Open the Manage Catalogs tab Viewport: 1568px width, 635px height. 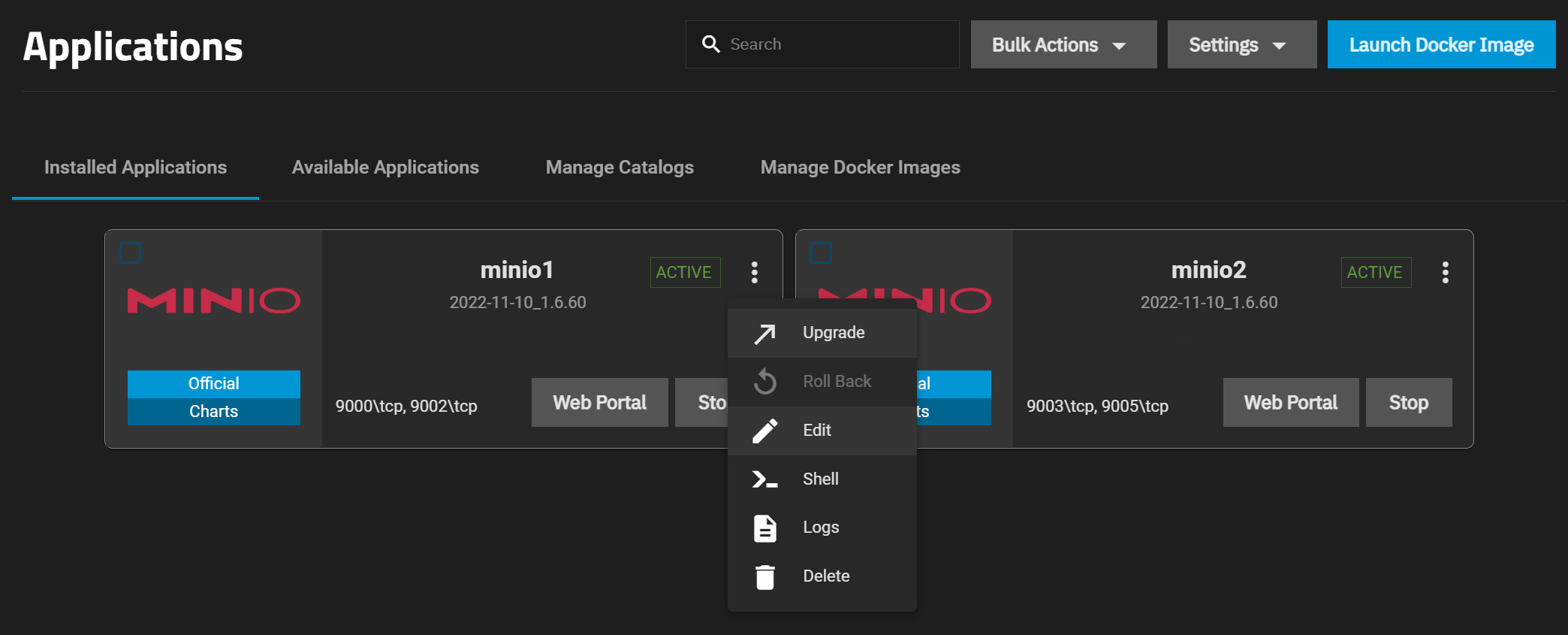[620, 168]
